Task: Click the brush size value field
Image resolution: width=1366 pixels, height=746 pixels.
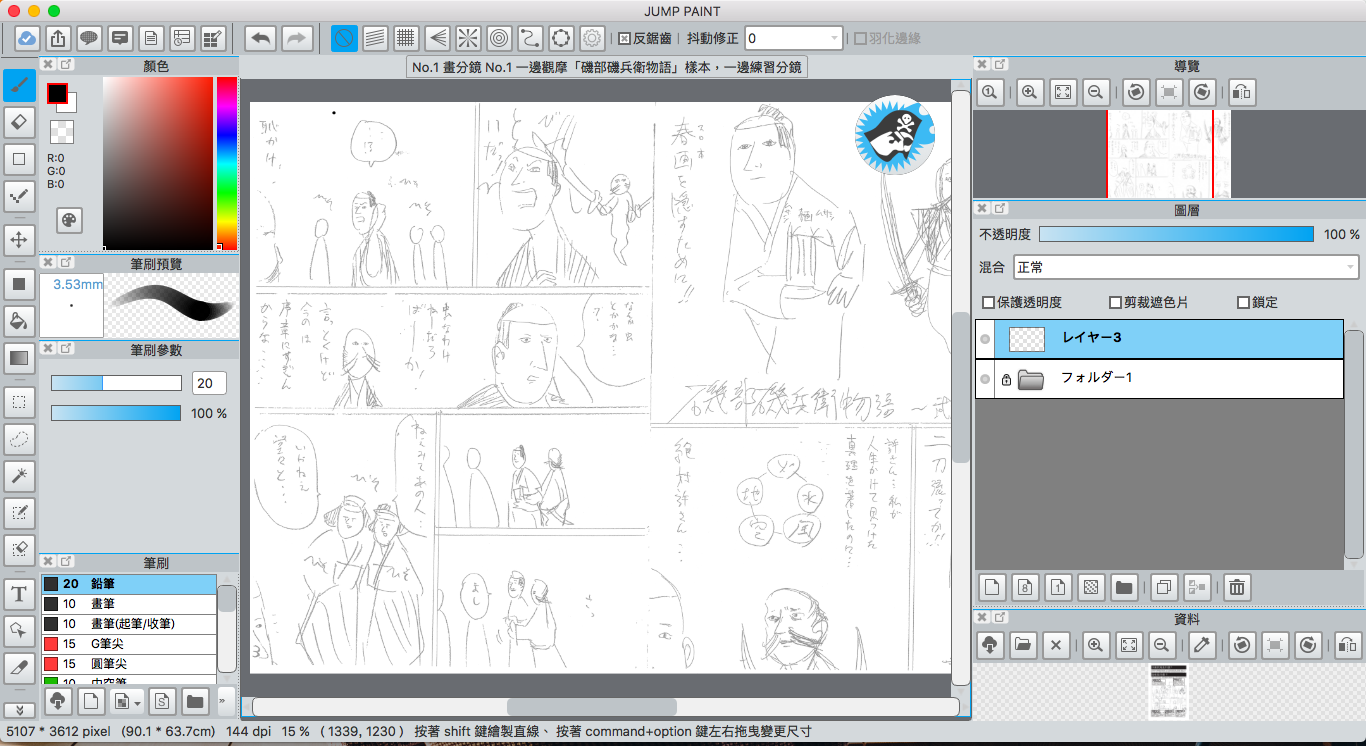Action: pos(210,383)
